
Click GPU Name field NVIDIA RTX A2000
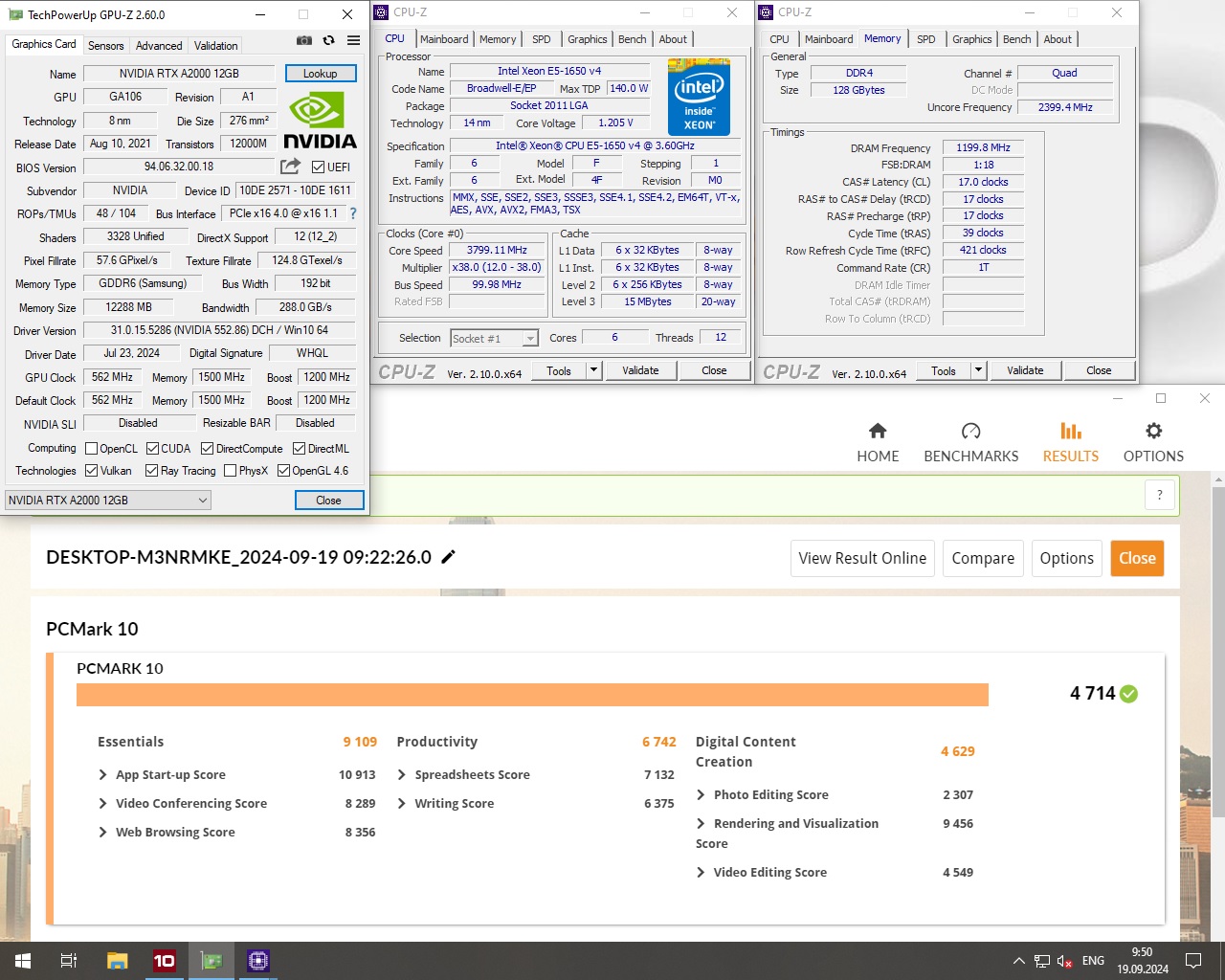(179, 74)
